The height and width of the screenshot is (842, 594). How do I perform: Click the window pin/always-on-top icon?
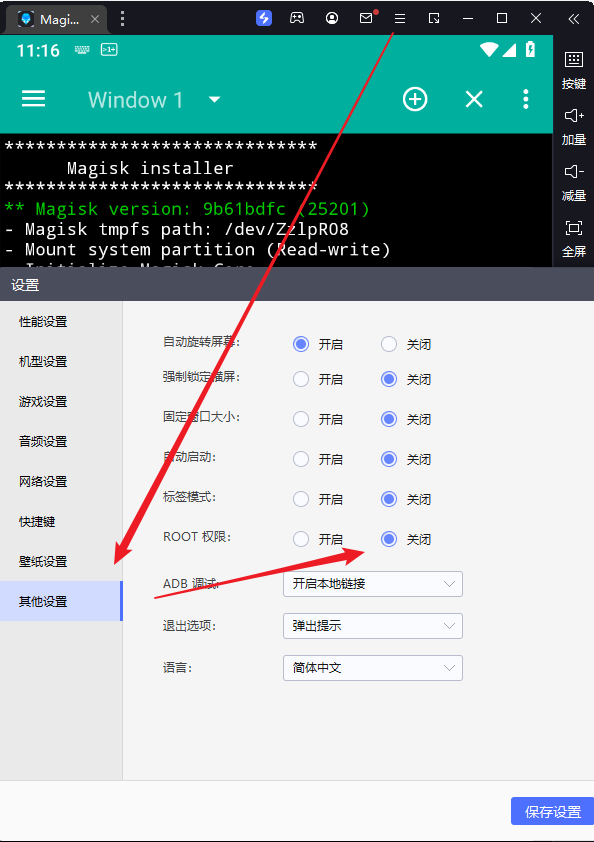(x=434, y=19)
